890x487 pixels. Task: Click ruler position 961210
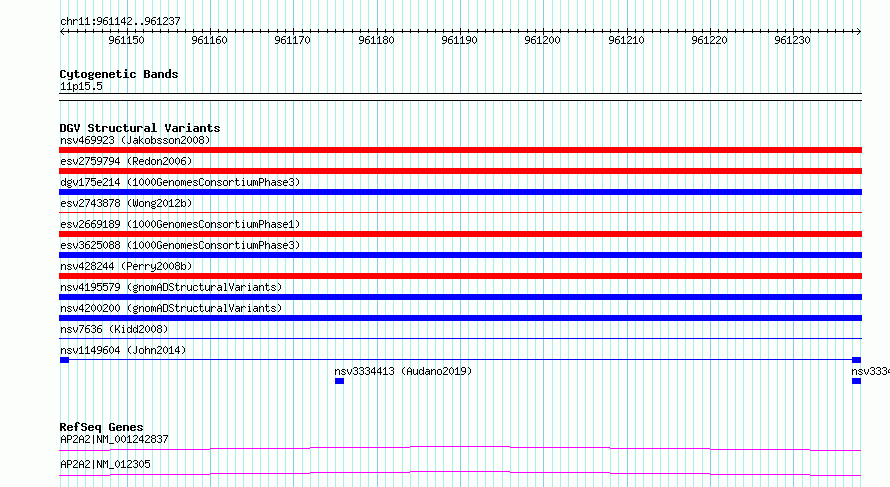pyautogui.click(x=626, y=40)
